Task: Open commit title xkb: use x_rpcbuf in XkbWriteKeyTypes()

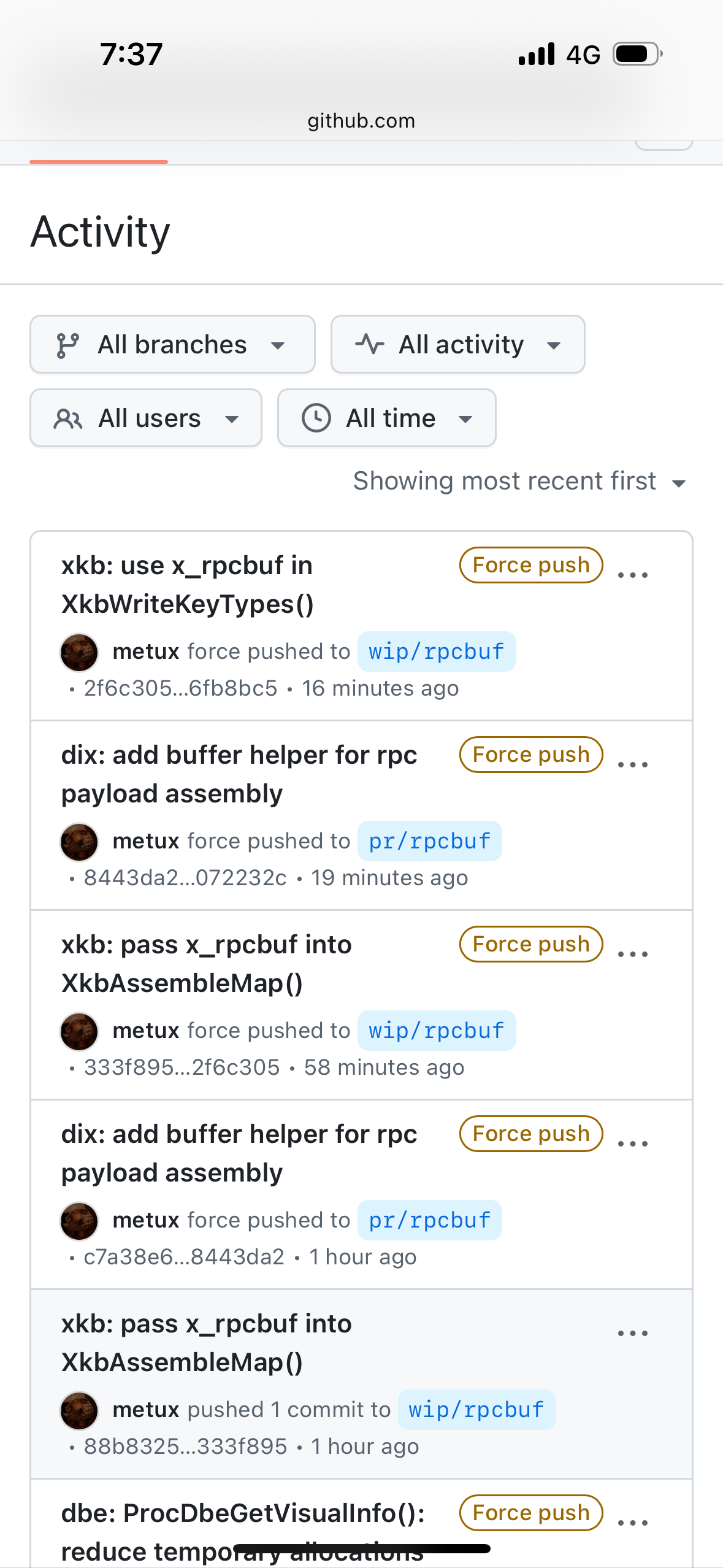Action: pos(188,585)
